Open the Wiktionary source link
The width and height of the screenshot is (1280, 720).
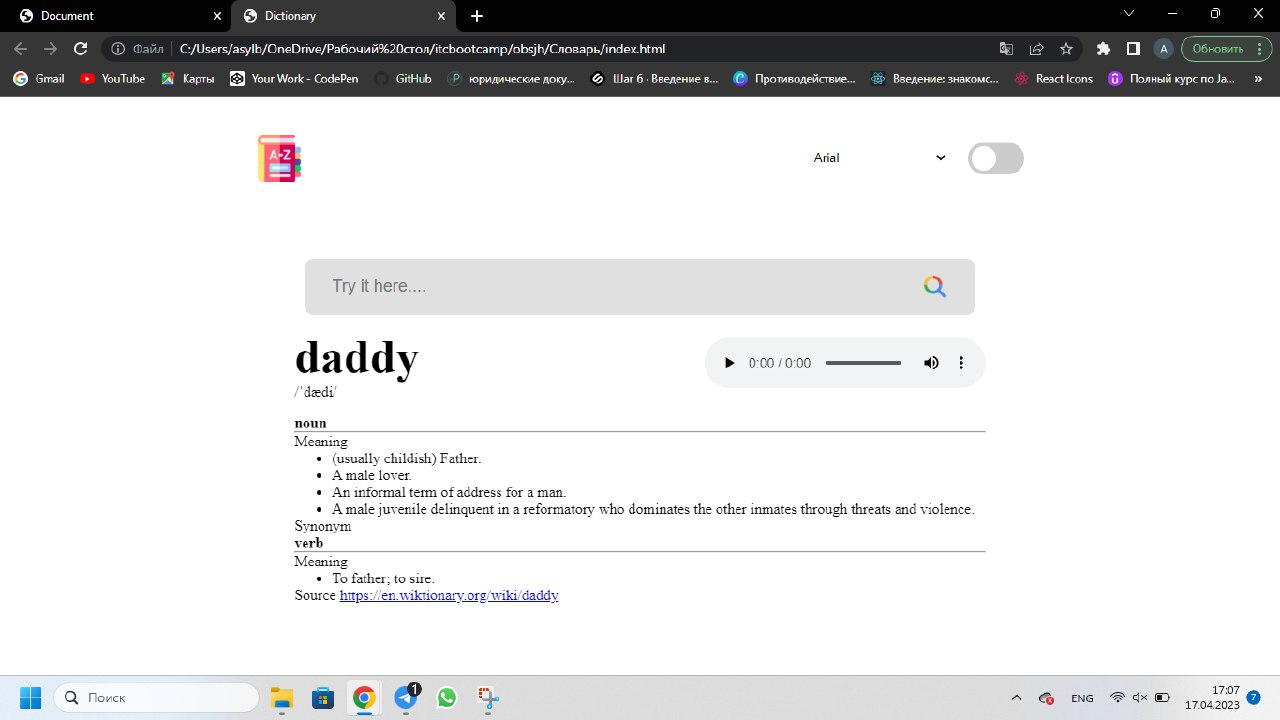pyautogui.click(x=449, y=595)
